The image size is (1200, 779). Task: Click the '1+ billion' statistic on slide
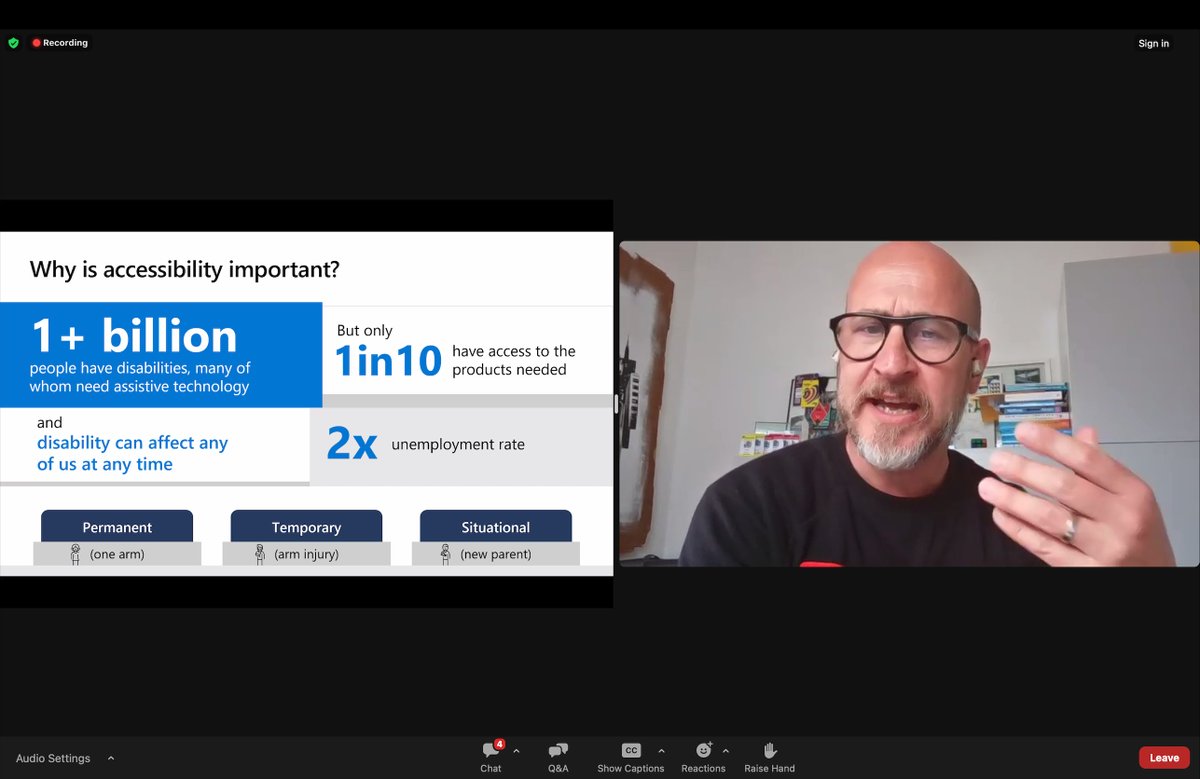[134, 336]
